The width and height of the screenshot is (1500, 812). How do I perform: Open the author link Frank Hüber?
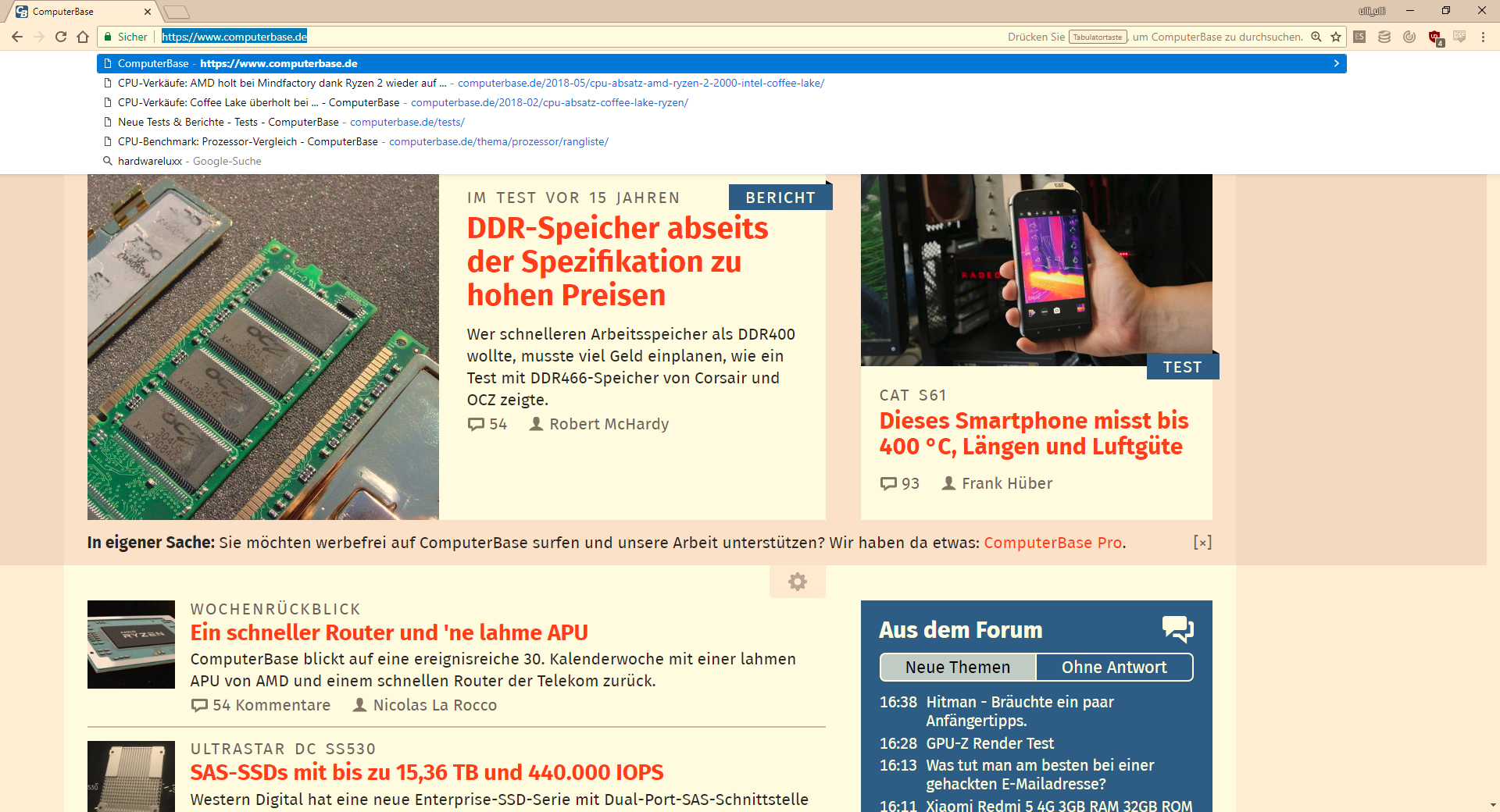point(1007,483)
